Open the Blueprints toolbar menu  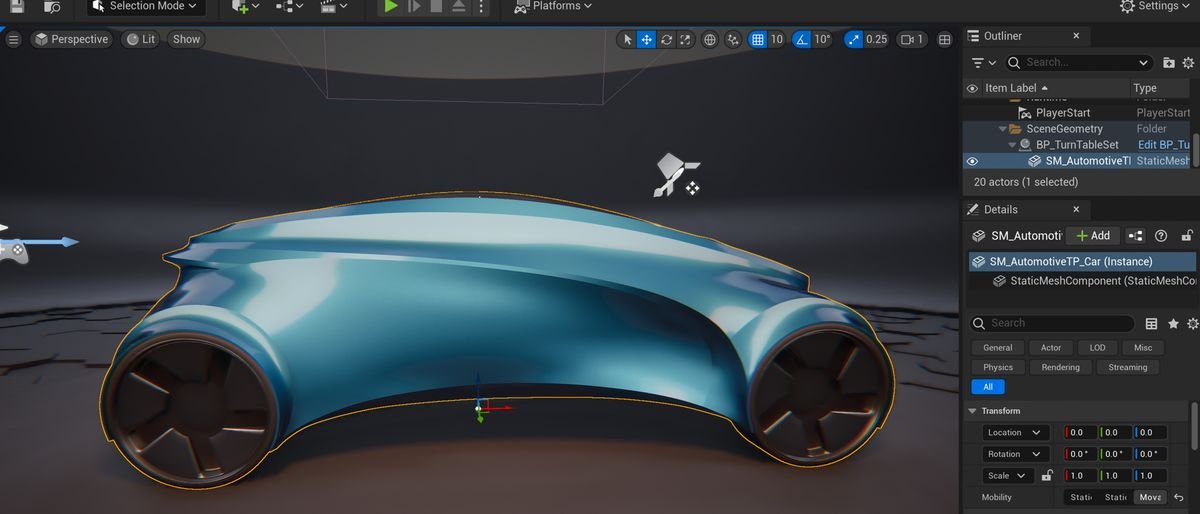click(x=289, y=6)
